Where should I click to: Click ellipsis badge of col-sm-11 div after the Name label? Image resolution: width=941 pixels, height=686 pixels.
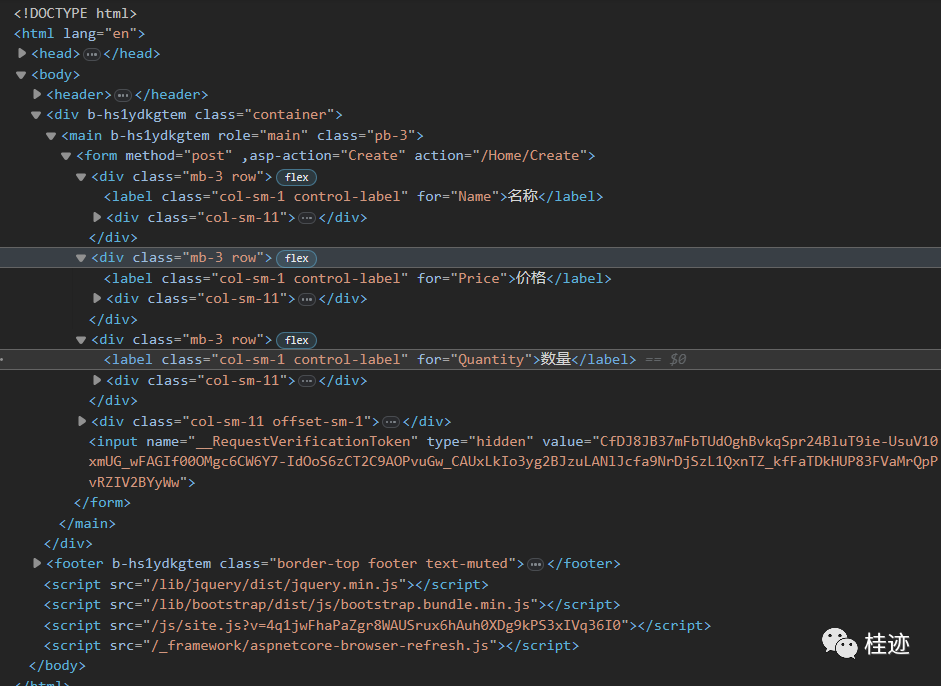click(x=307, y=218)
